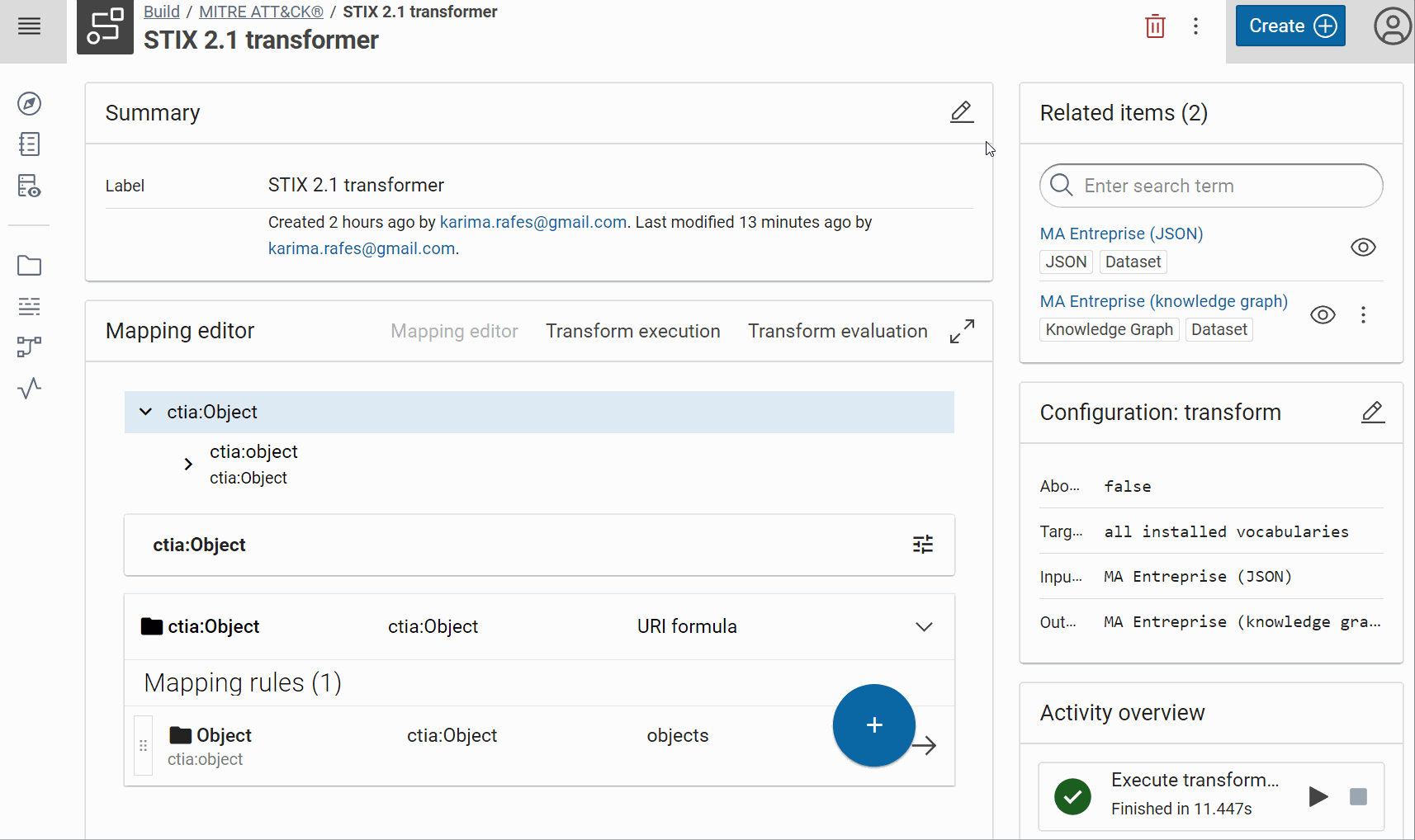Click the activity pulse icon in sidebar

(30, 388)
